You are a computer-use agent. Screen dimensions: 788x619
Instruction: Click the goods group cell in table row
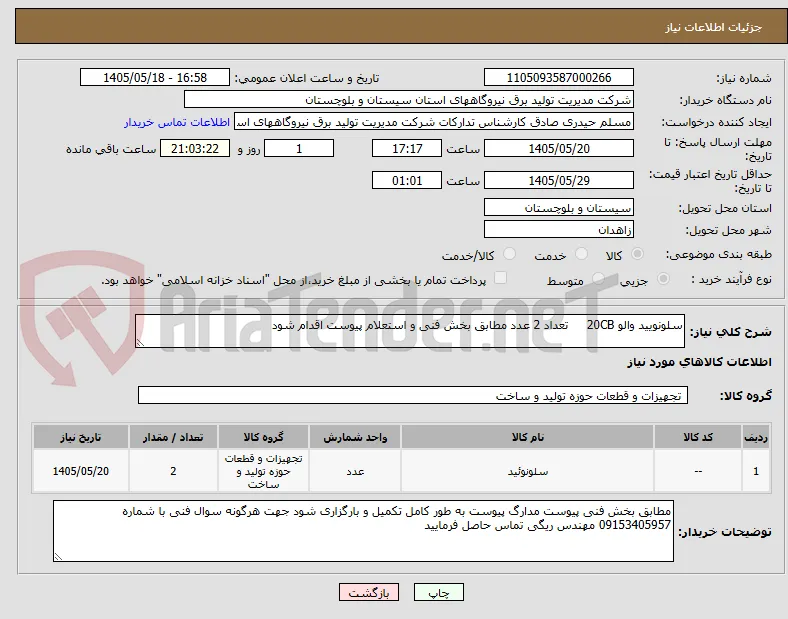[x=263, y=471]
